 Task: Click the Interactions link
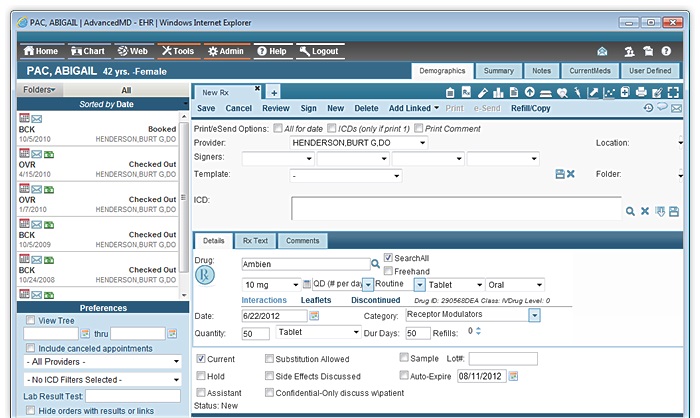(264, 300)
